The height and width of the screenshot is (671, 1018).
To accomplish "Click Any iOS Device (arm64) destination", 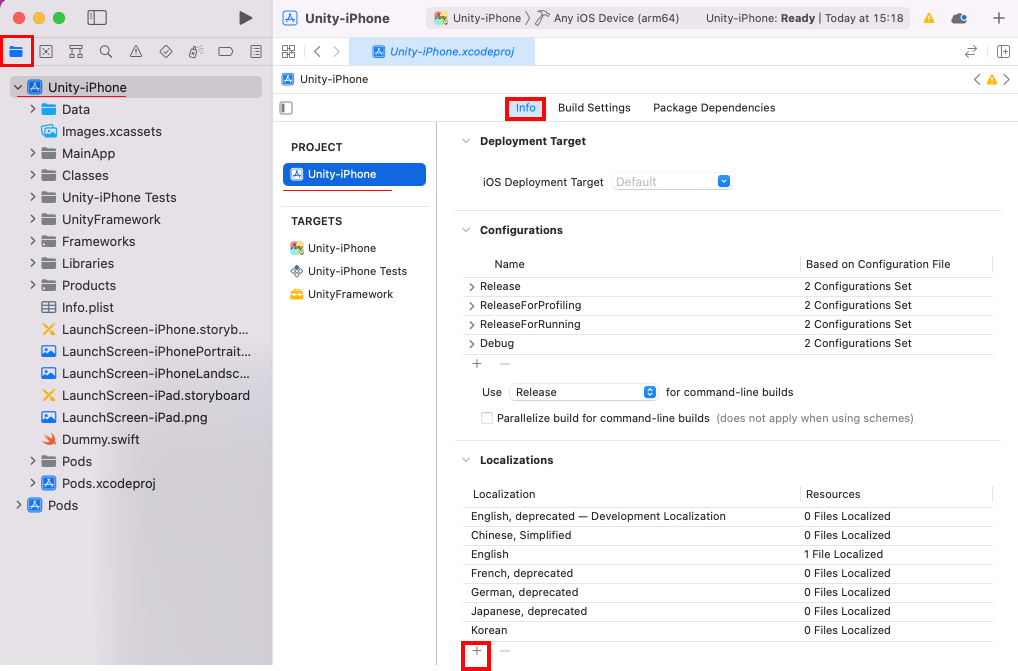I will click(607, 18).
